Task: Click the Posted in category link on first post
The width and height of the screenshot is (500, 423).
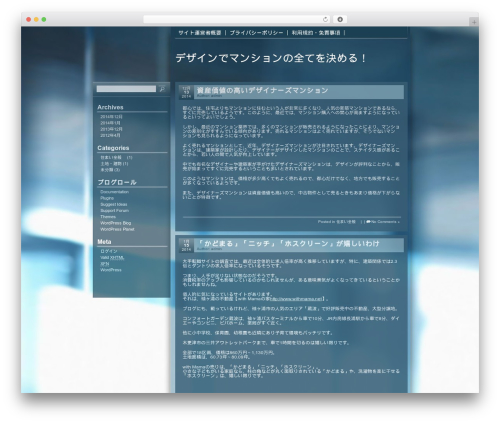Action: point(346,222)
